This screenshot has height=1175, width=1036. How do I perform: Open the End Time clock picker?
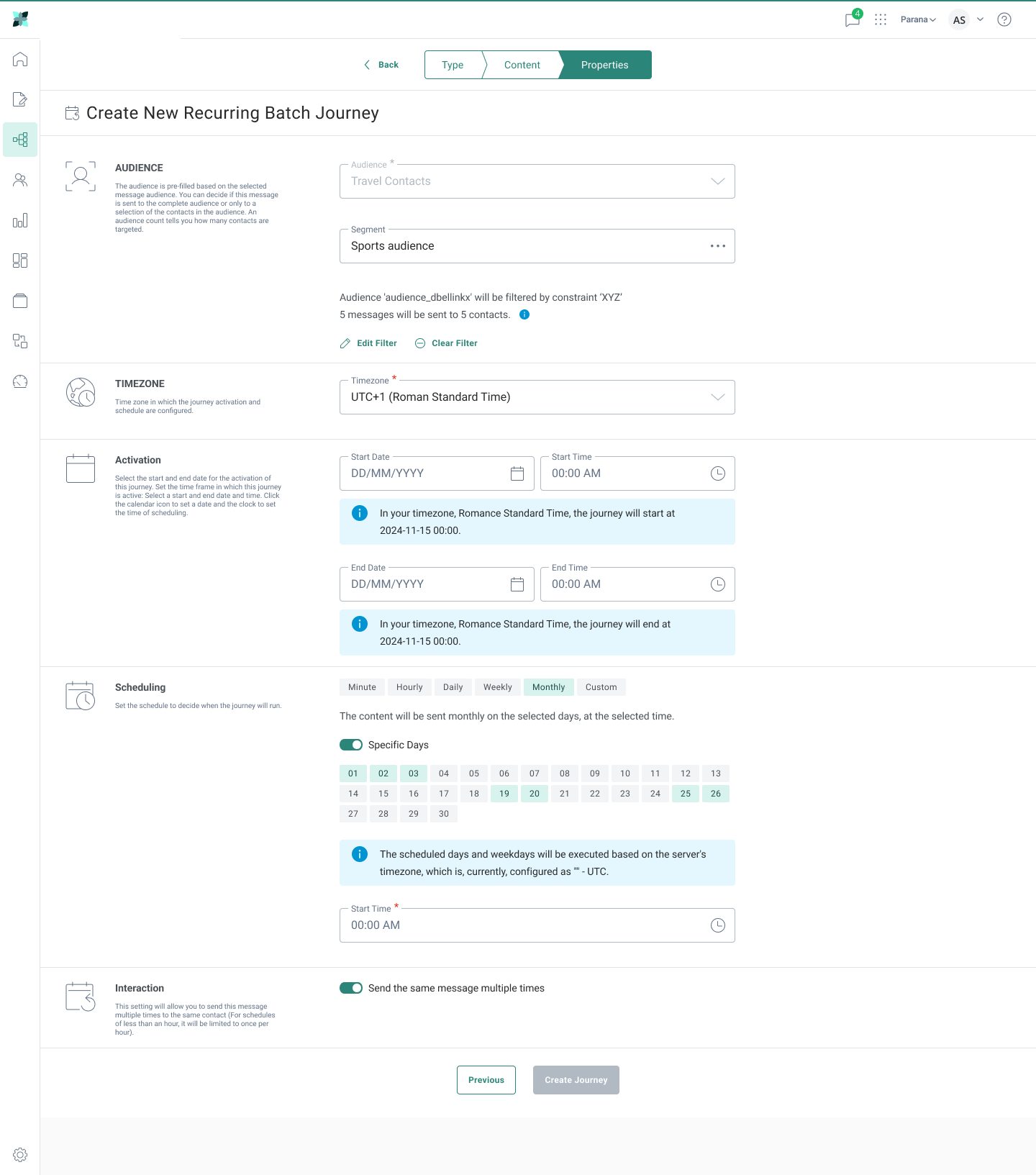pos(718,584)
